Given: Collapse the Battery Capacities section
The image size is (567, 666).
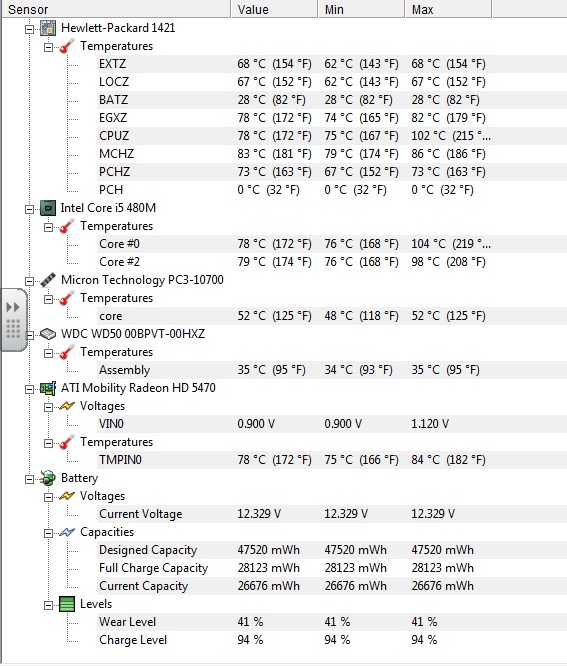Looking at the screenshot, I should (49, 533).
